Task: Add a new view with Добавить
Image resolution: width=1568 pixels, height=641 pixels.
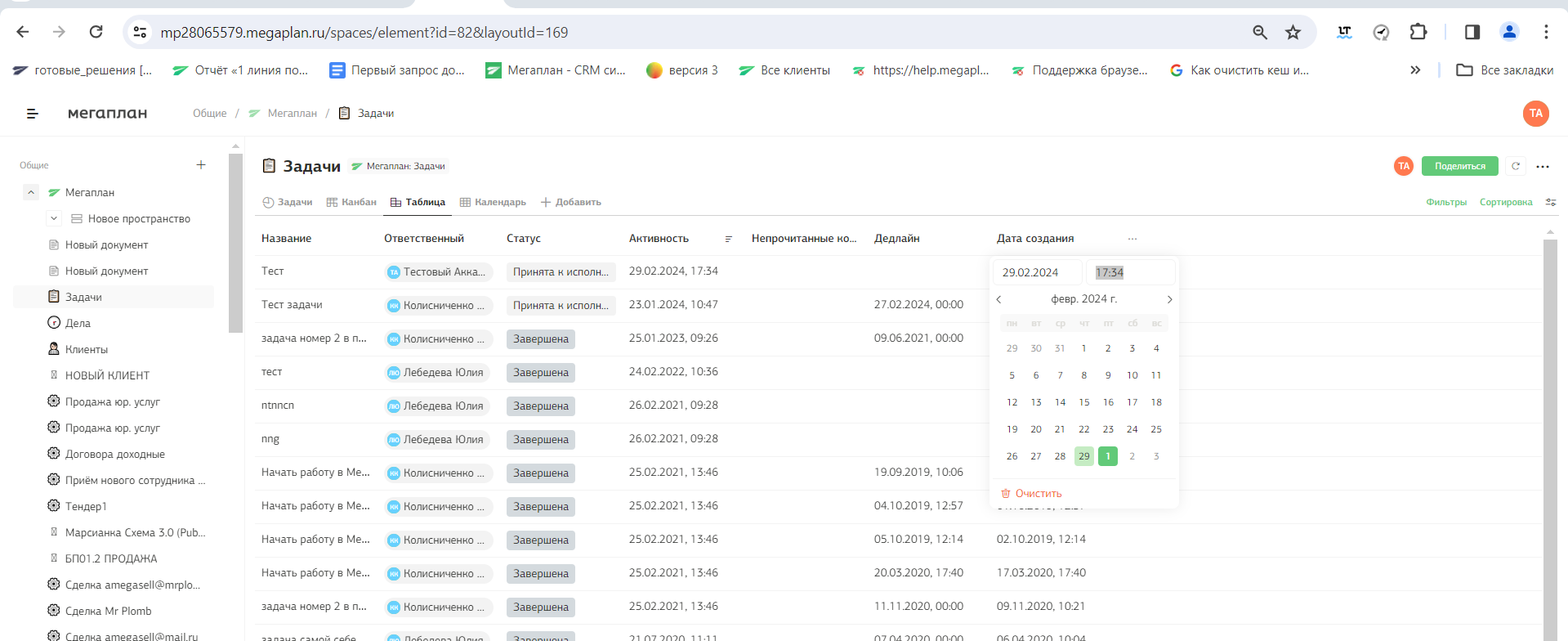Action: pos(571,202)
